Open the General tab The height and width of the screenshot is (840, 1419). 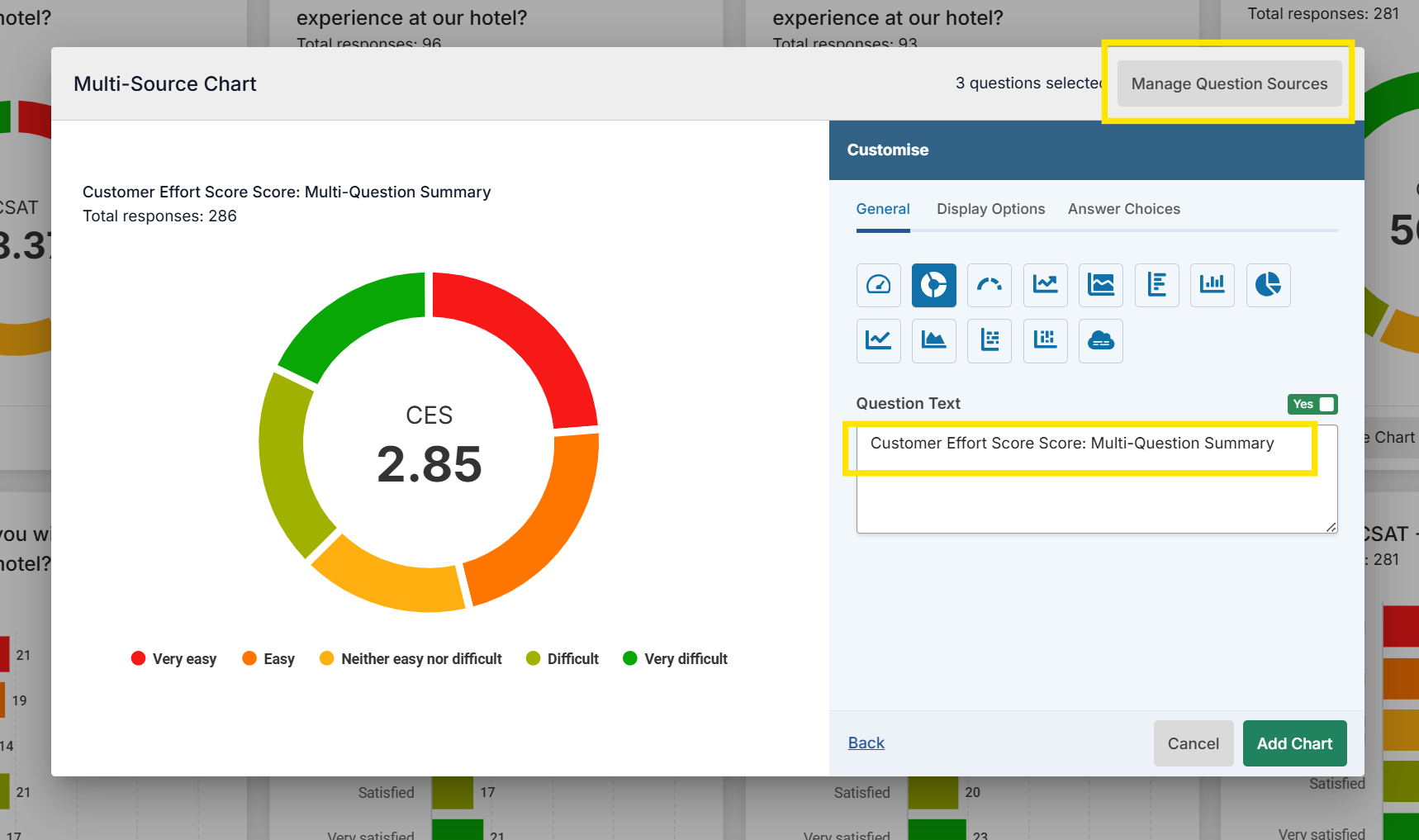(882, 209)
